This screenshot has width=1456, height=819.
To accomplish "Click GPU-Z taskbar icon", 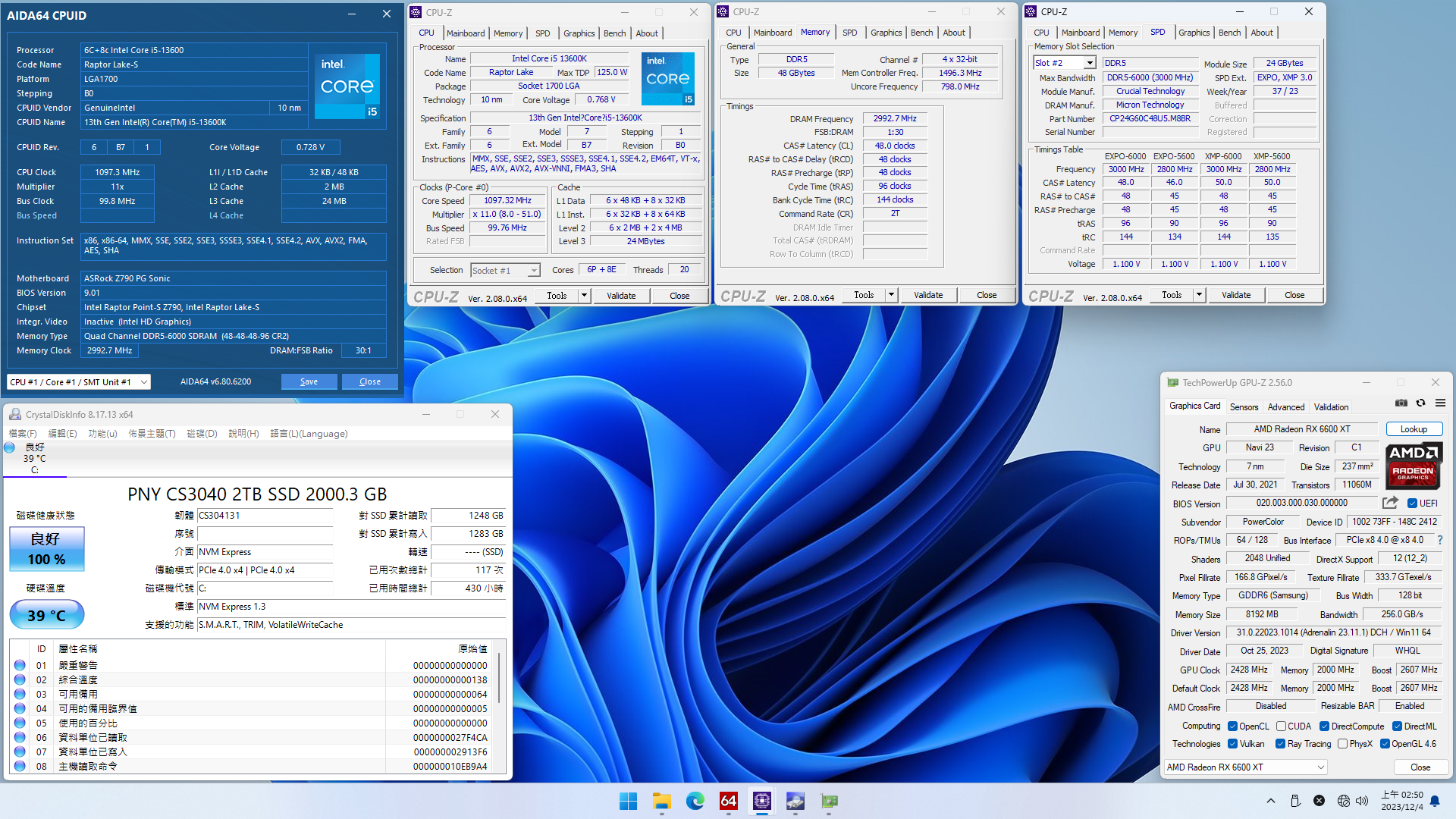I will [829, 801].
